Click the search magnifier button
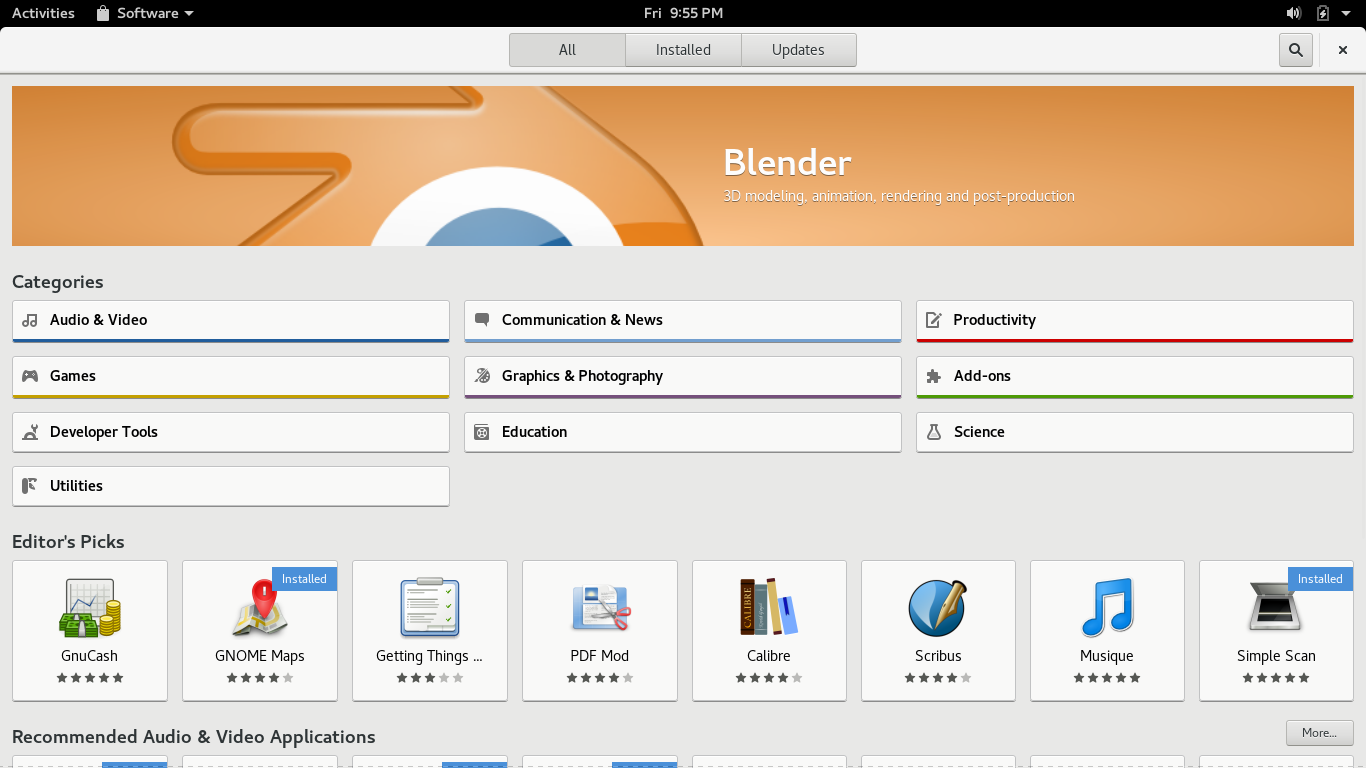The height and width of the screenshot is (768, 1366). [x=1296, y=50]
